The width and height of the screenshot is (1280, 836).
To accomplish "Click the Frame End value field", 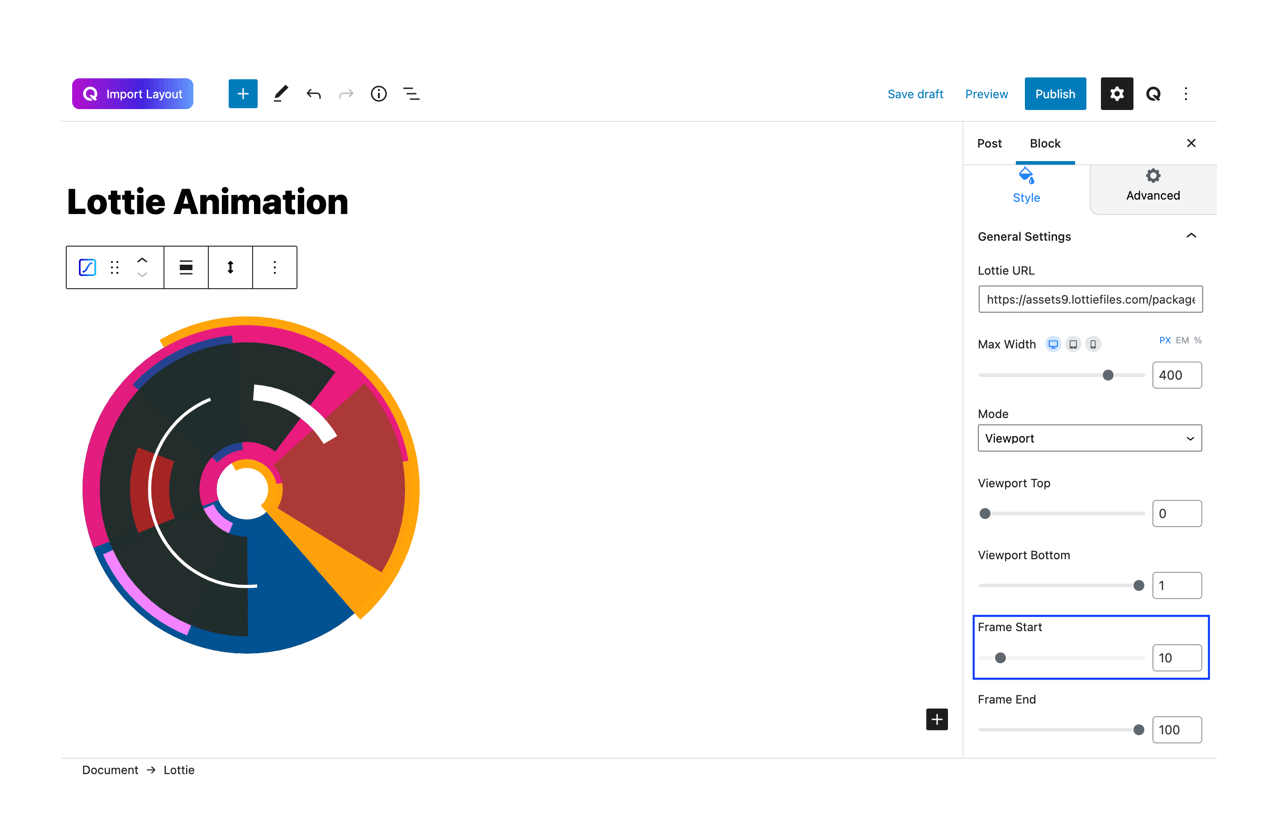I will tap(1177, 730).
